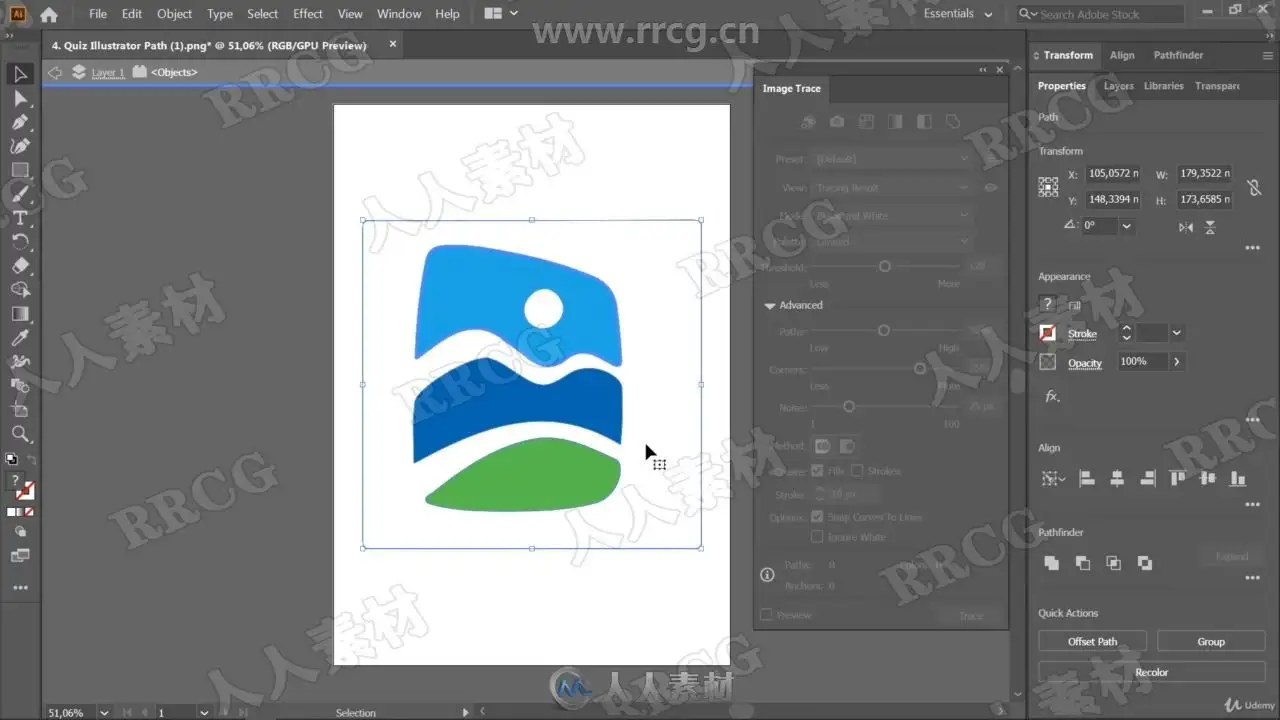Toggle Snap Curves To Lines checkbox
Image resolution: width=1280 pixels, height=720 pixels.
coord(817,517)
